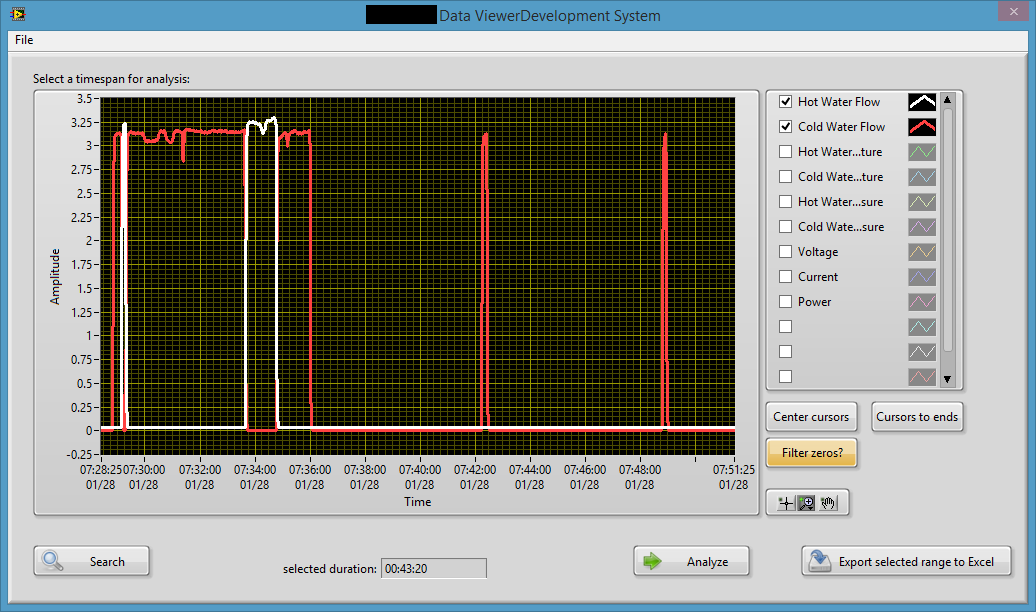Select the zoom magnifier tool in graph palette
The image size is (1036, 612).
(806, 504)
